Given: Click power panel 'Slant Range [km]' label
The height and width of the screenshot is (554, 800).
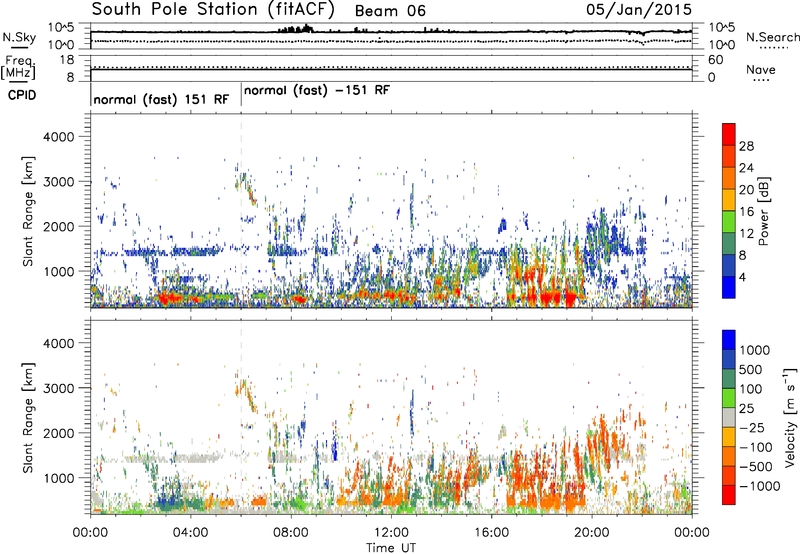Looking at the screenshot, I should pyautogui.click(x=28, y=211).
